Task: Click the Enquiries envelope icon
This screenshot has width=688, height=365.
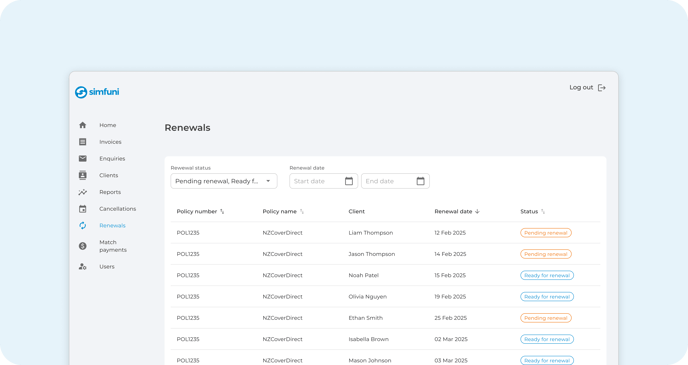Action: (82, 158)
